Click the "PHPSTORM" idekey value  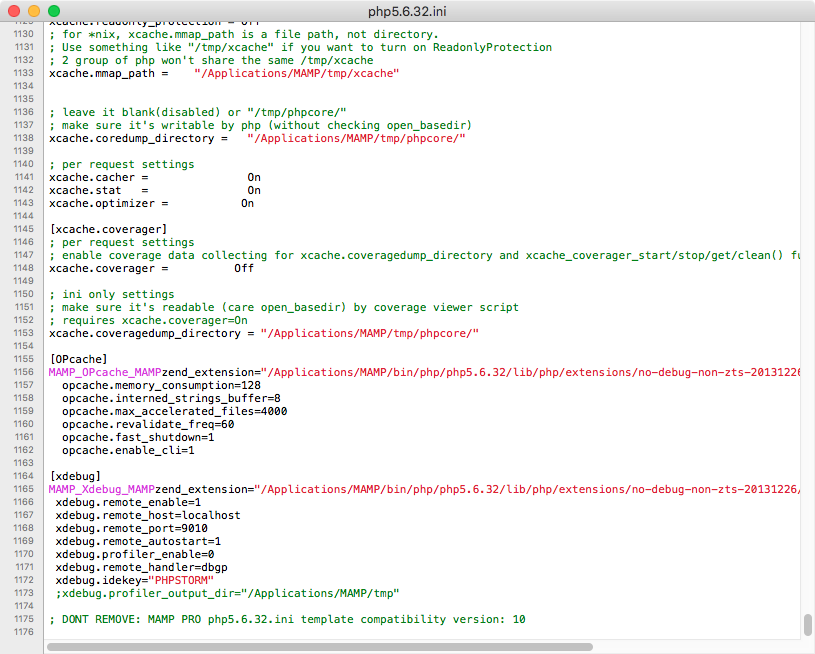pyautogui.click(x=181, y=580)
